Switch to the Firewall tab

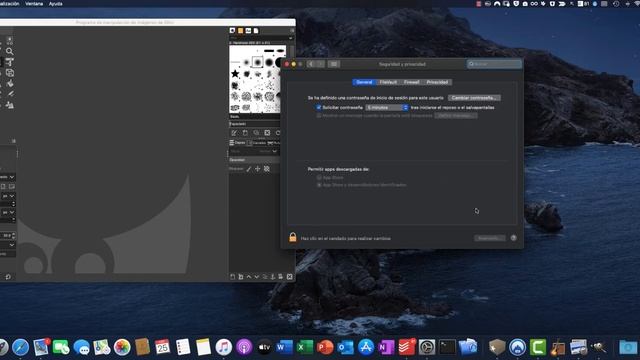(x=411, y=82)
